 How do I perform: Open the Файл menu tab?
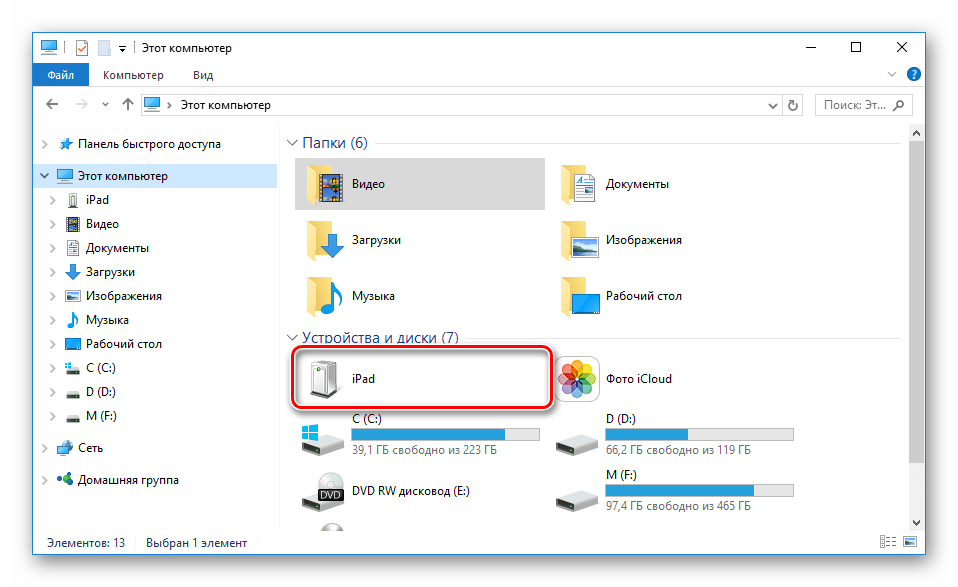coord(60,75)
